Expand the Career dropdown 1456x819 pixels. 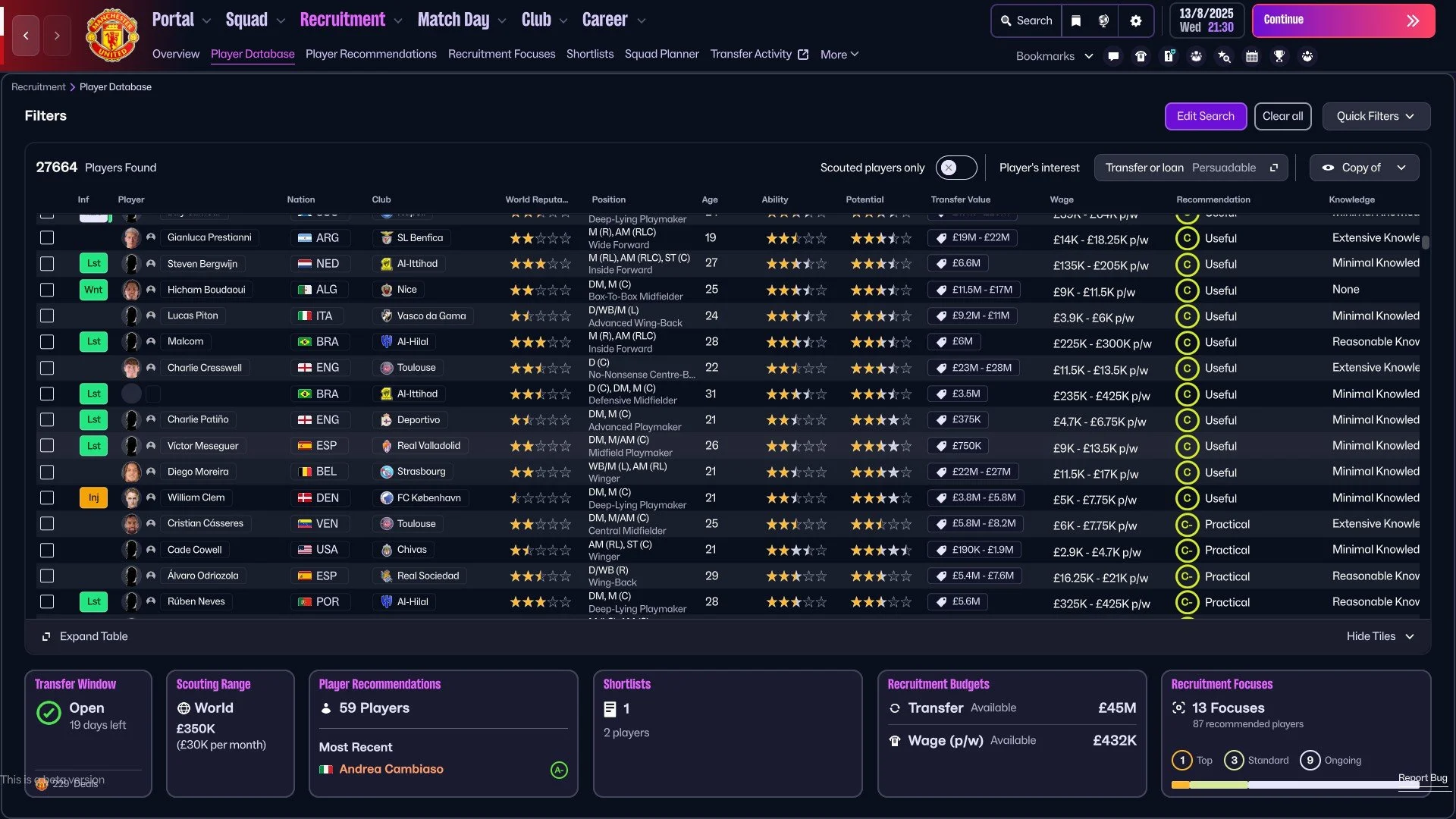click(x=614, y=20)
